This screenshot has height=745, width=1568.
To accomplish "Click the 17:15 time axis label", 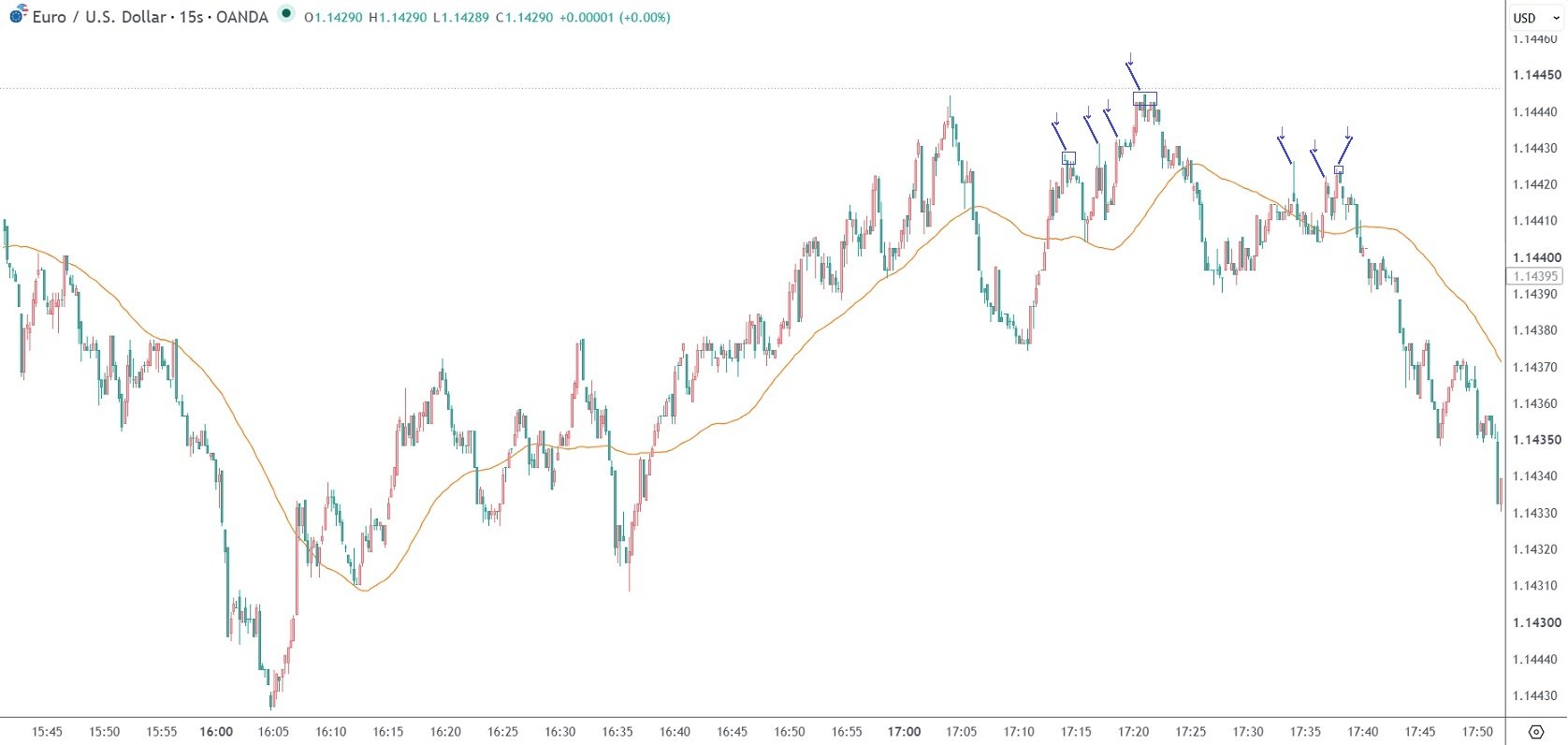I will coord(1076,732).
